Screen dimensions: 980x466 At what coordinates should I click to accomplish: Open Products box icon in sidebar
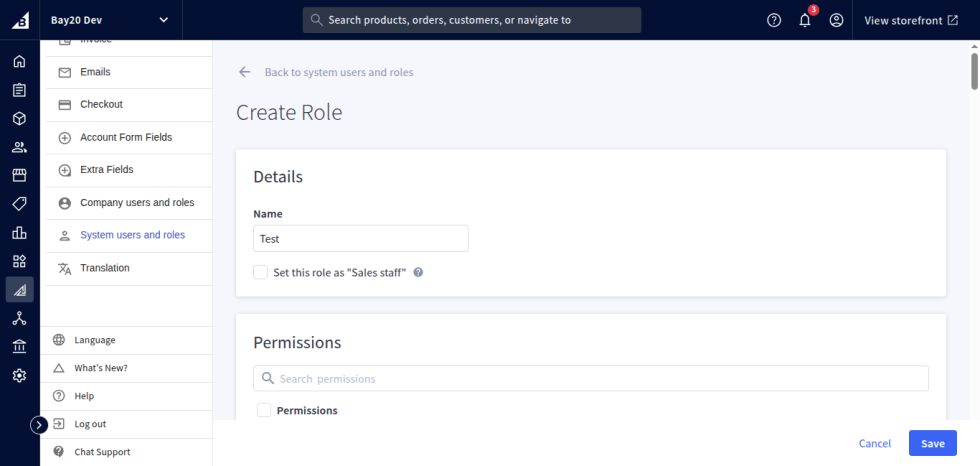pos(19,118)
